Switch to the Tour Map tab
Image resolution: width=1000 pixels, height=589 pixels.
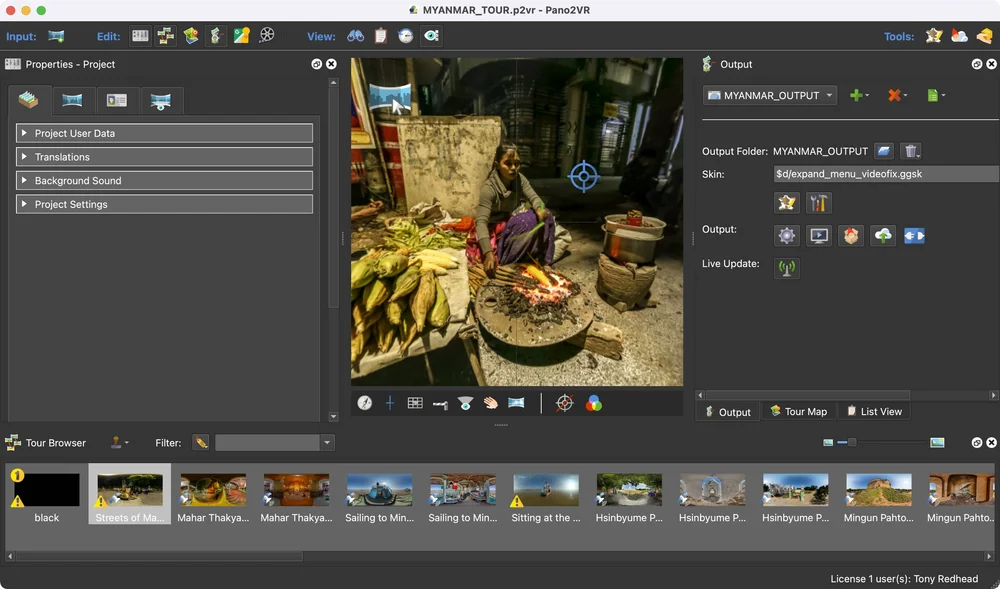(798, 412)
